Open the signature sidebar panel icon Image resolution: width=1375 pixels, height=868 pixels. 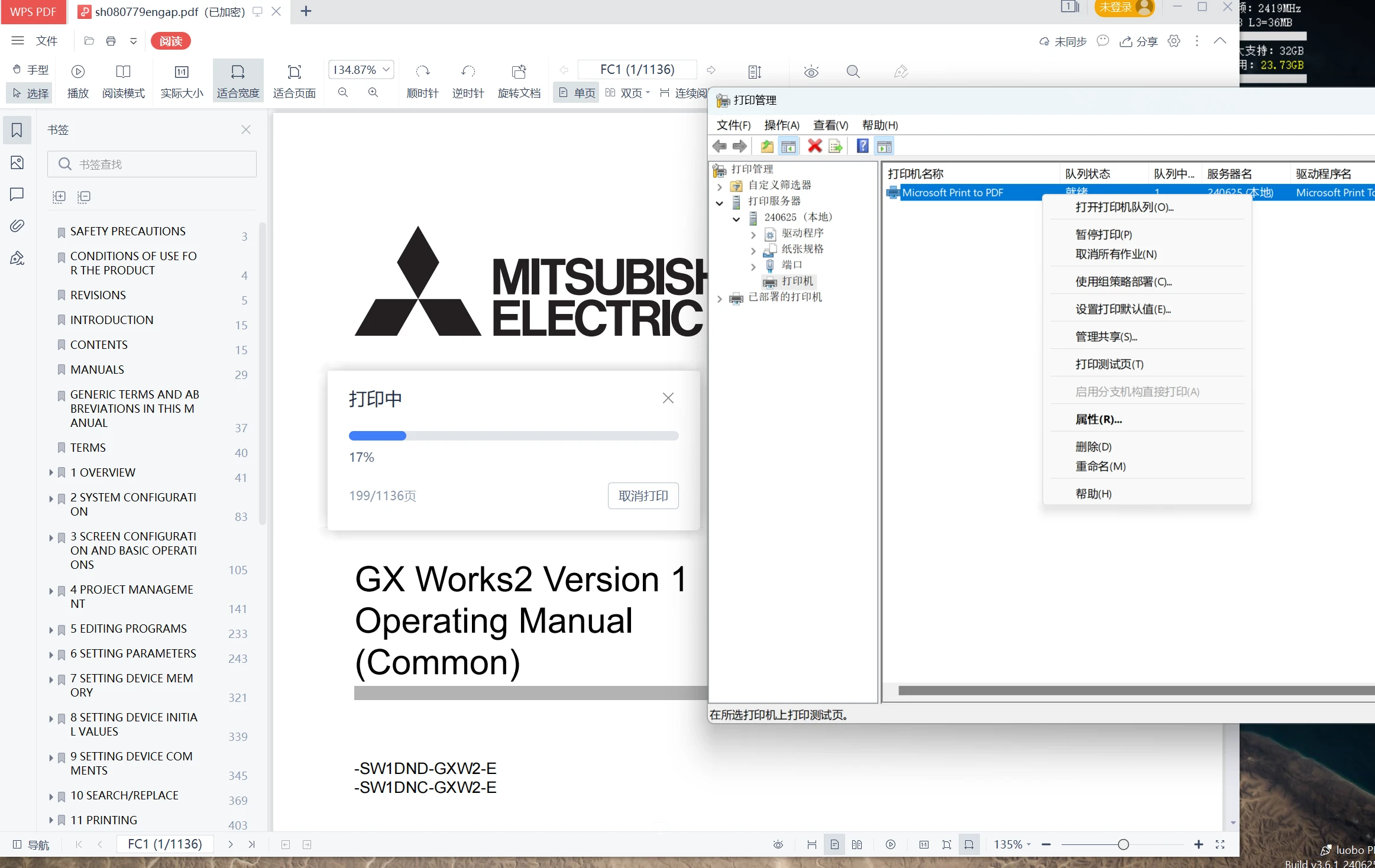(x=17, y=258)
